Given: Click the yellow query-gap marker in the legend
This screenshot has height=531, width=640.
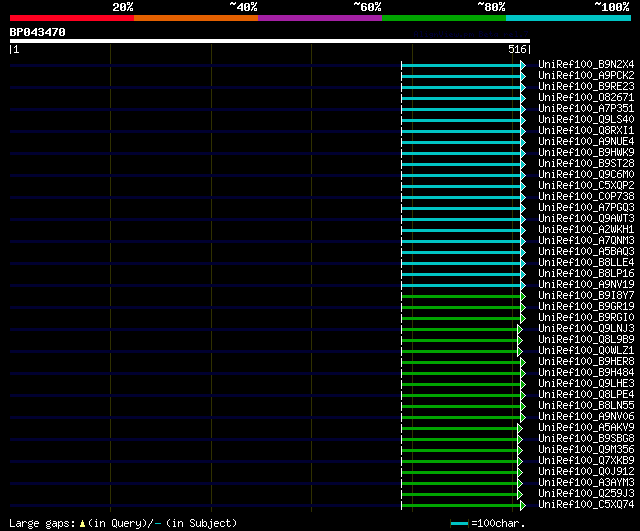Looking at the screenshot, I should pos(82,523).
